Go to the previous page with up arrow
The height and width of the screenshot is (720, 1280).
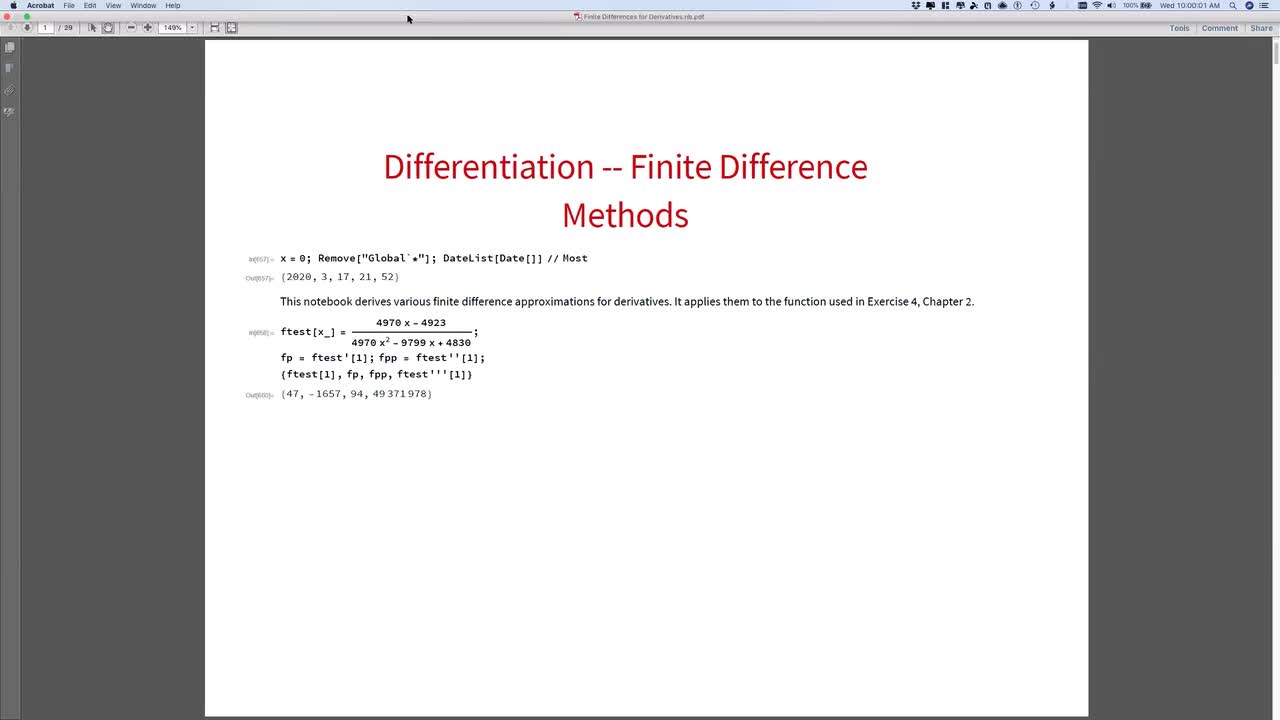tap(11, 28)
